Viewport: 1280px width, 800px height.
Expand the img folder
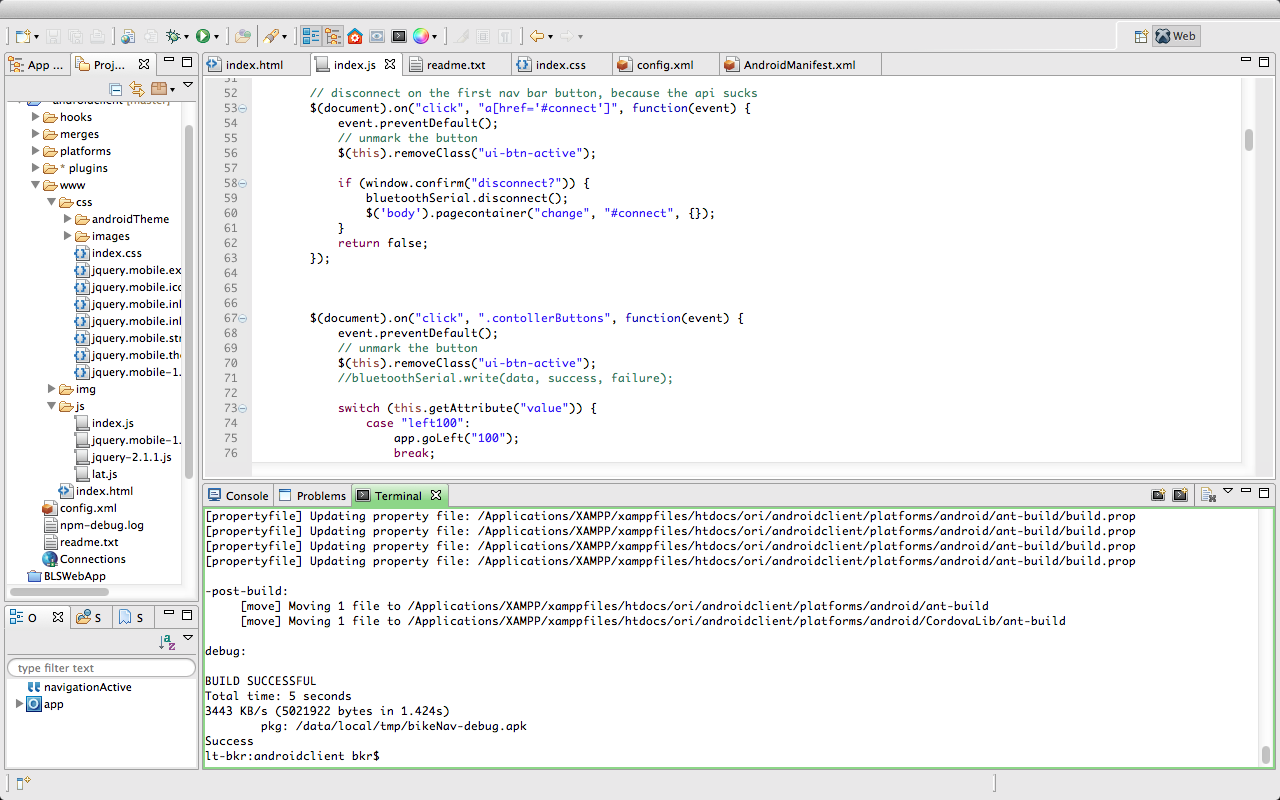52,389
